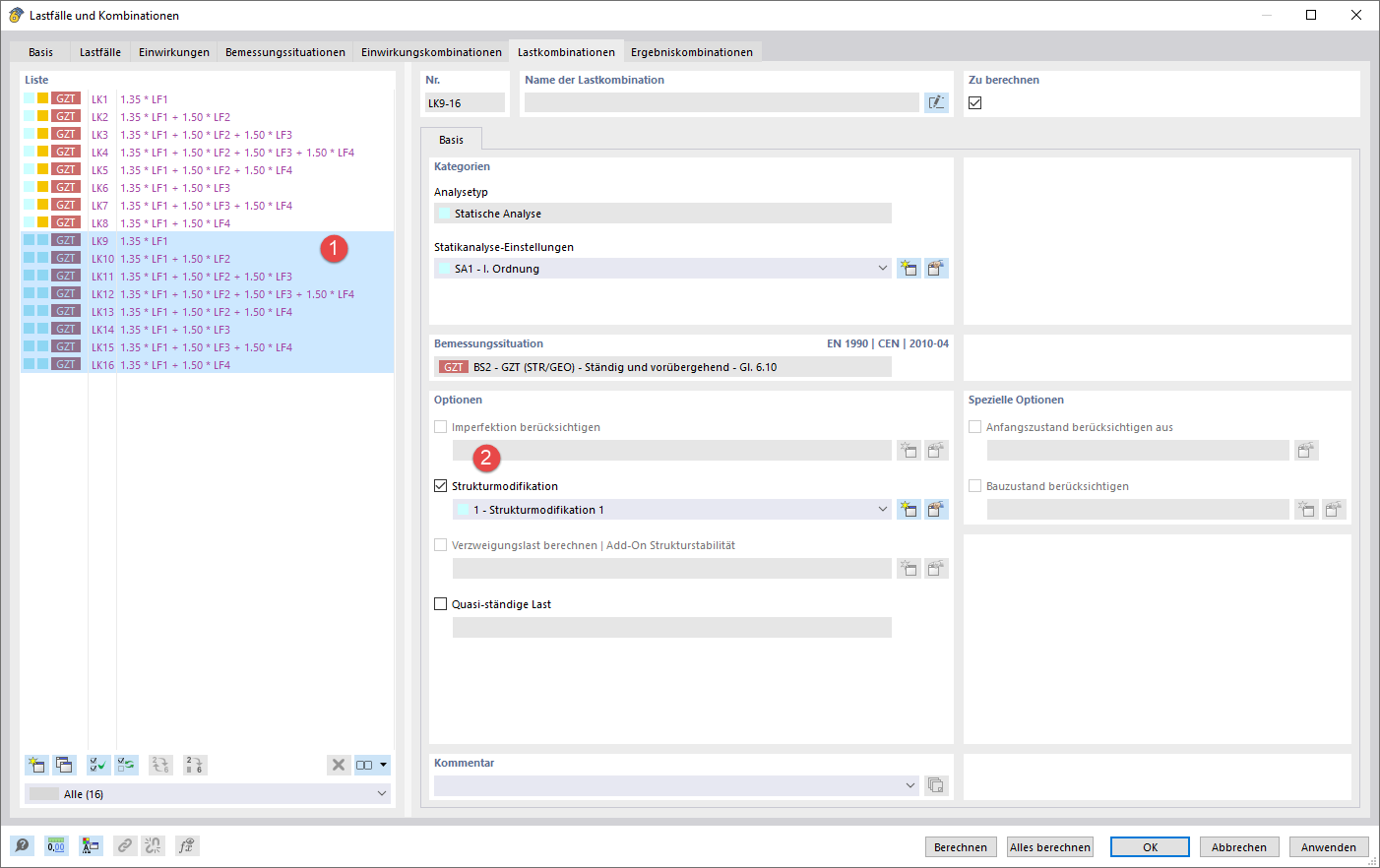Select LK4 row in the list
This screenshot has height=868, width=1380.
point(207,152)
